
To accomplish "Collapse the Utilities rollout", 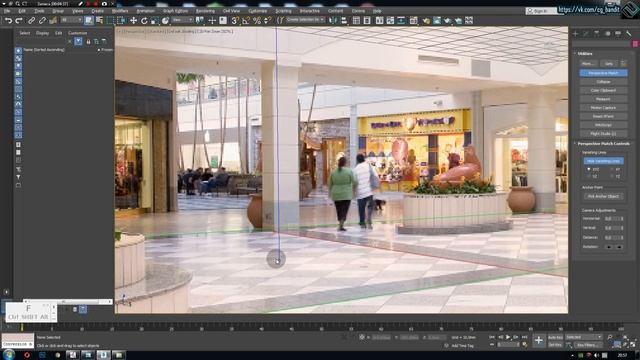I will [585, 53].
